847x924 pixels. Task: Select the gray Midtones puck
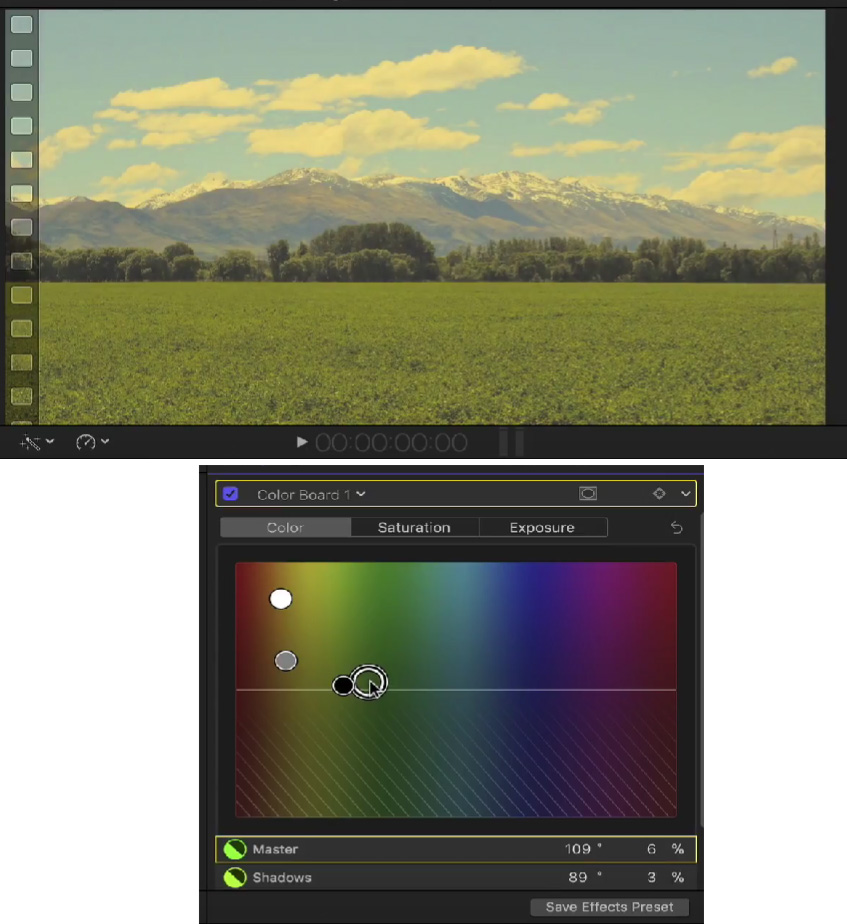[286, 661]
